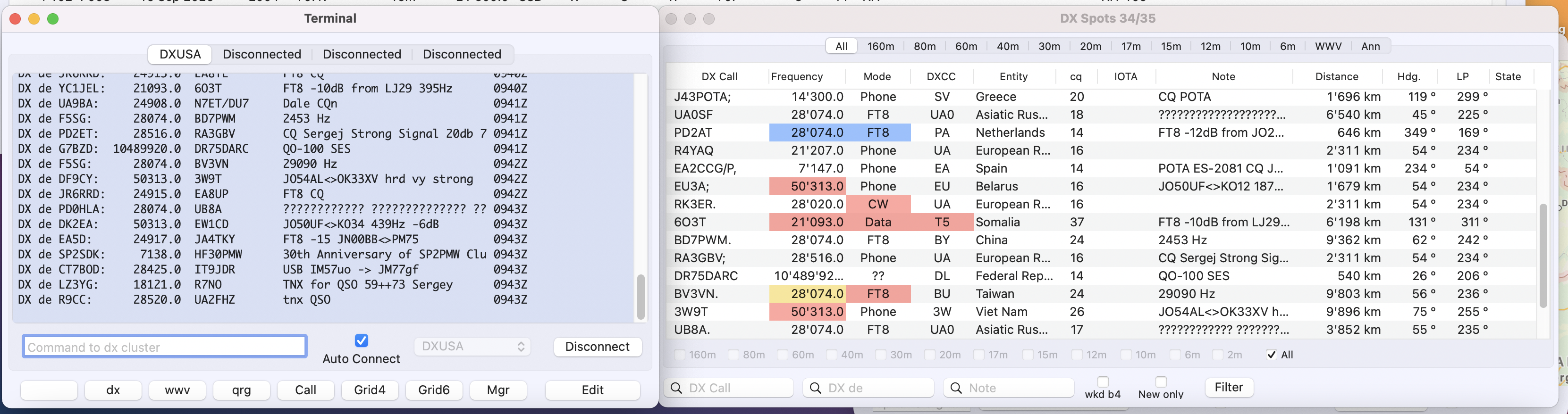
Task: Select the DXUSA tab in Terminal
Action: click(180, 54)
